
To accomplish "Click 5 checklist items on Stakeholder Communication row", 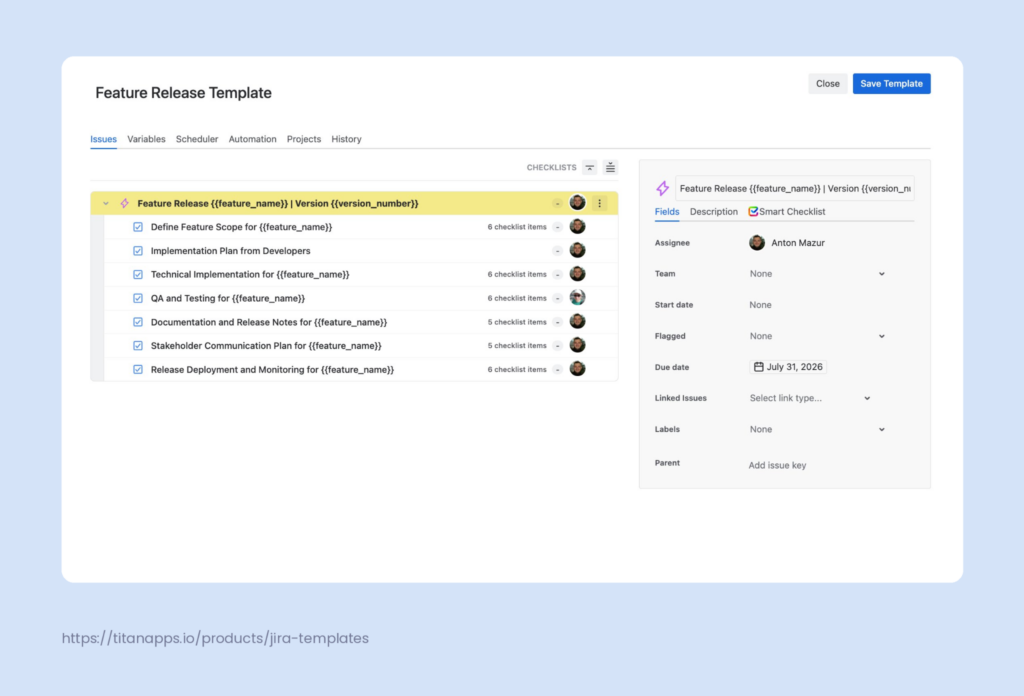I will (x=517, y=346).
